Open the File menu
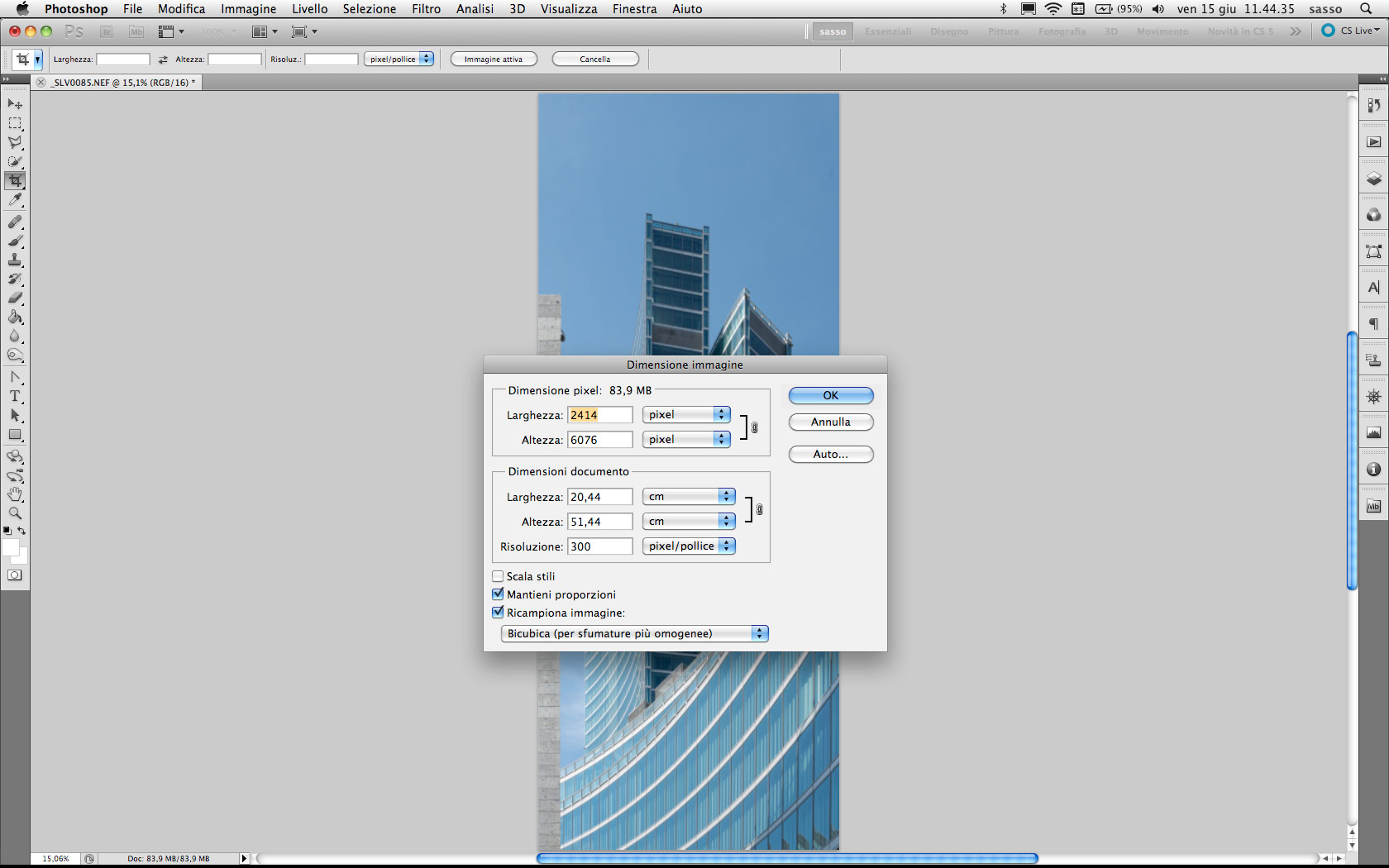 [132, 9]
